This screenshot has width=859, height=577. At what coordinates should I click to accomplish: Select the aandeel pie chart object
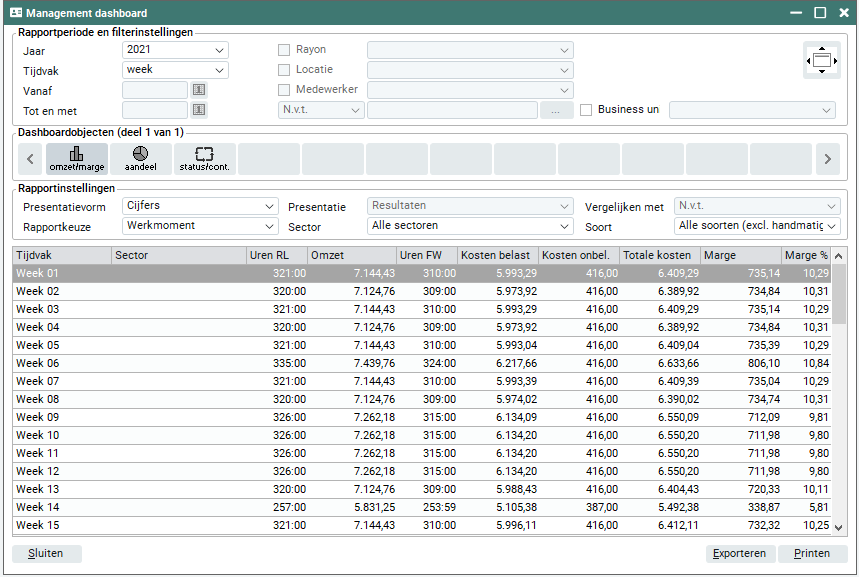coord(141,159)
